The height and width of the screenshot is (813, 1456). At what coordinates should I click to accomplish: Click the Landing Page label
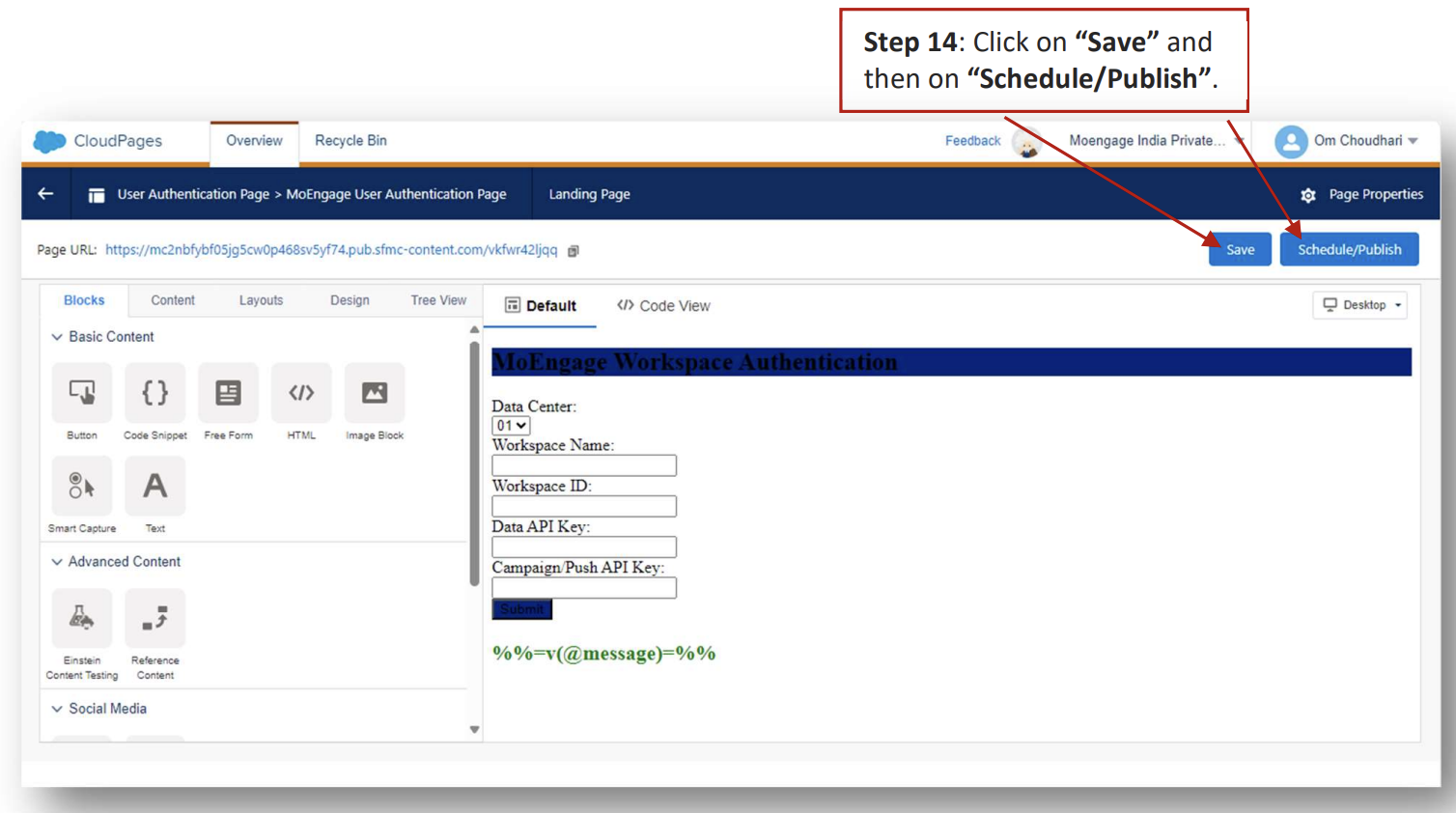tap(589, 194)
